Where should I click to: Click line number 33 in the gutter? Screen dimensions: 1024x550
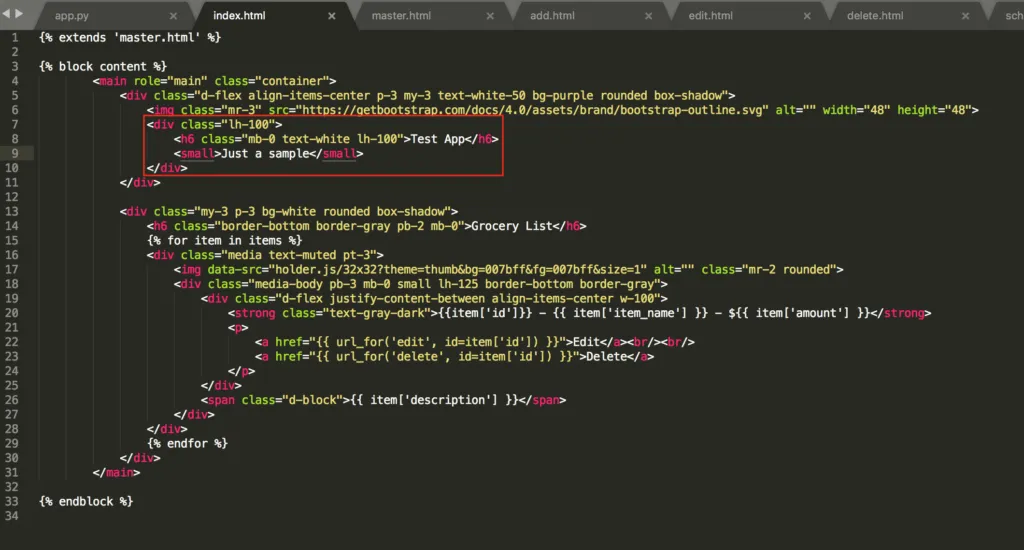12,502
